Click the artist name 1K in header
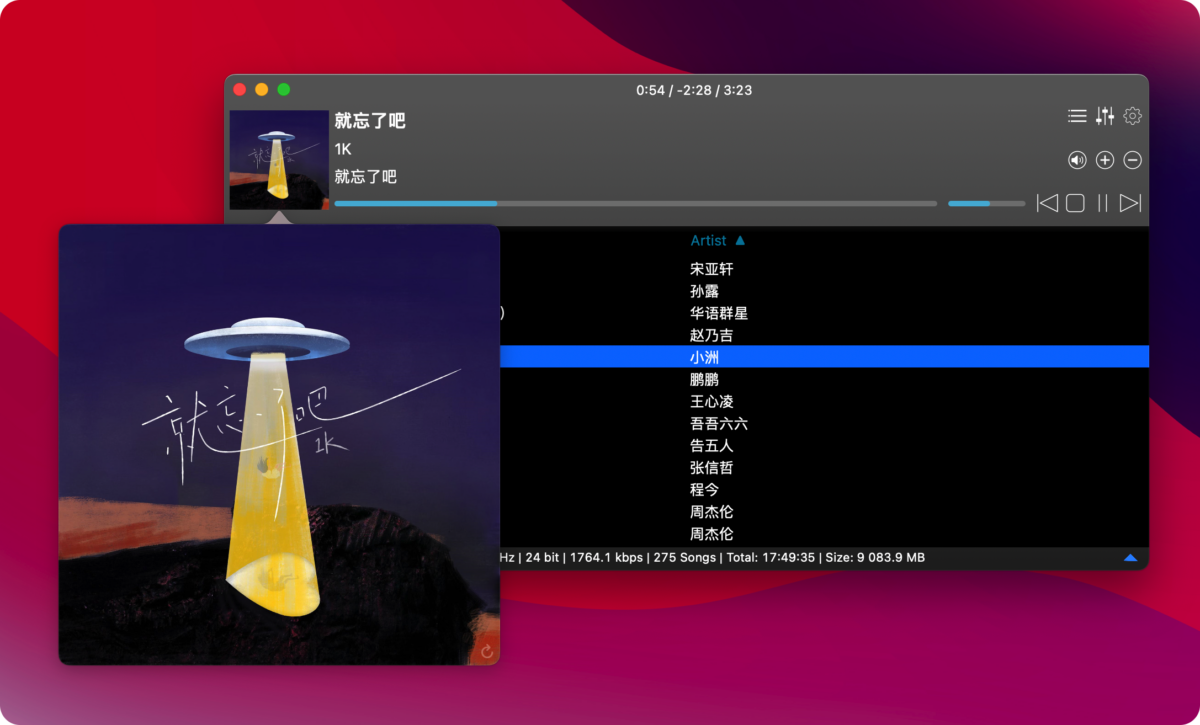Viewport: 1200px width, 725px height. click(x=343, y=149)
